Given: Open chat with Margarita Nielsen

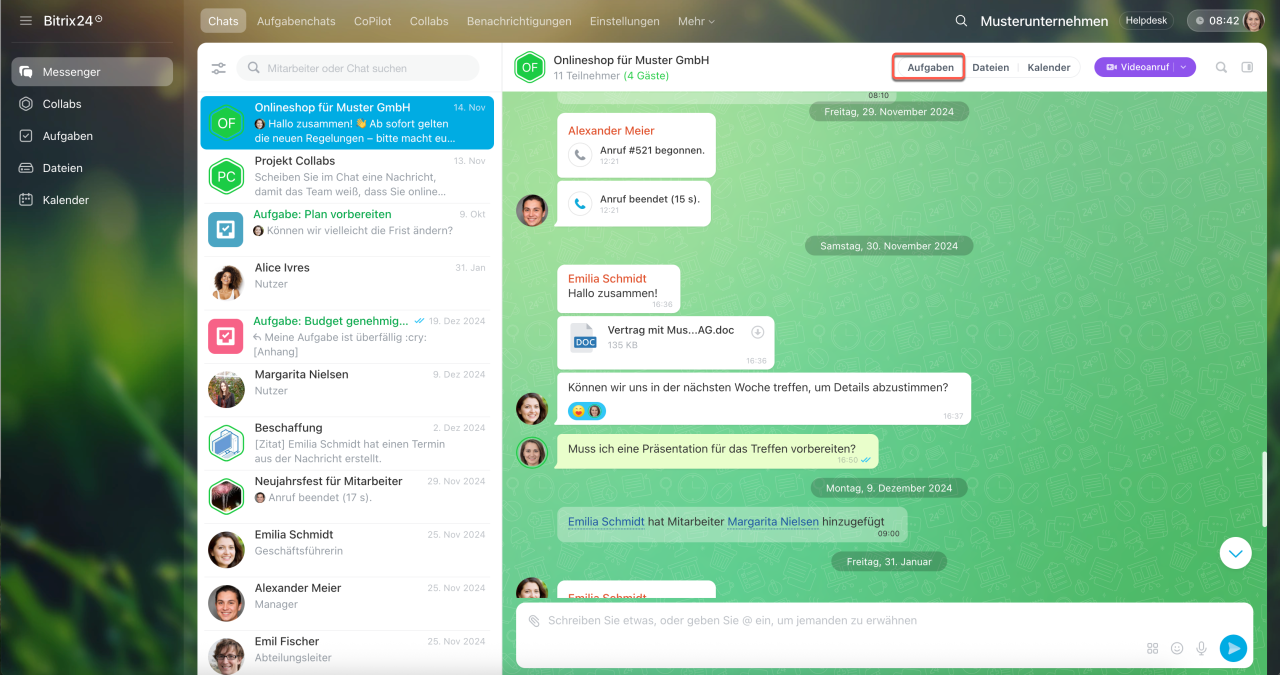Looking at the screenshot, I should (x=347, y=390).
